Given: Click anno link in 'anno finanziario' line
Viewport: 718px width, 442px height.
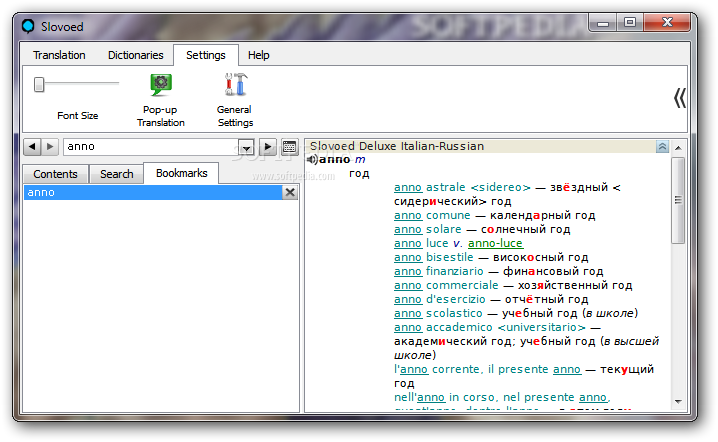Looking at the screenshot, I should 408,272.
